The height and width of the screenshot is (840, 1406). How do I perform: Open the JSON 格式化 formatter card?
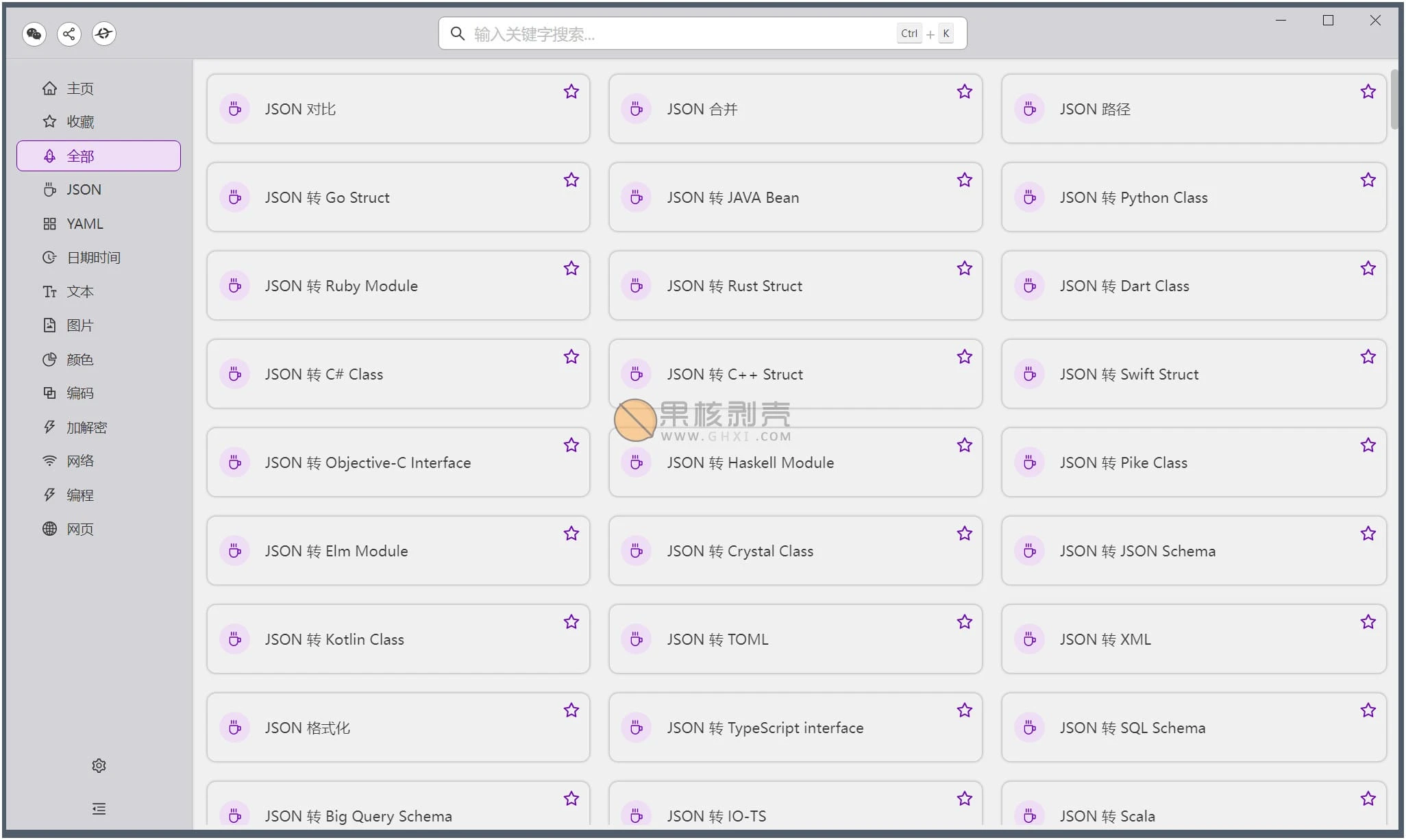397,728
